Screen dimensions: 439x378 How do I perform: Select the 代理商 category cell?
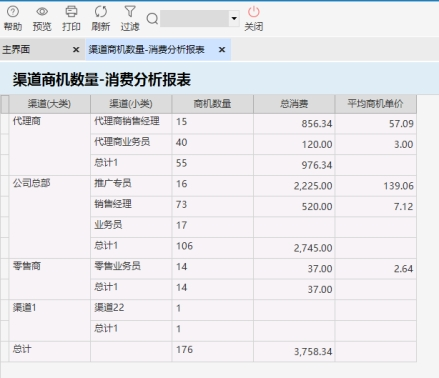pyautogui.click(x=50, y=145)
